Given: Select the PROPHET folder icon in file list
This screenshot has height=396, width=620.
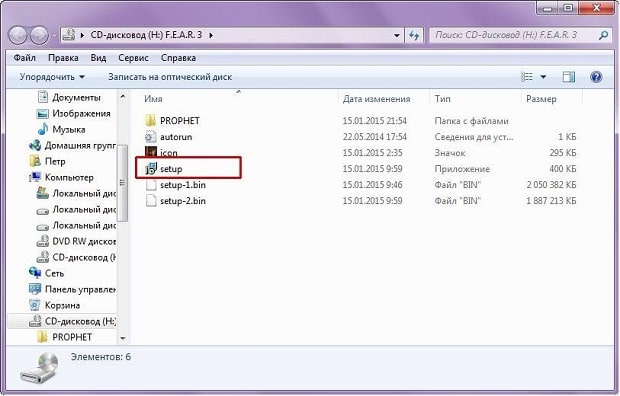Looking at the screenshot, I should point(150,121).
